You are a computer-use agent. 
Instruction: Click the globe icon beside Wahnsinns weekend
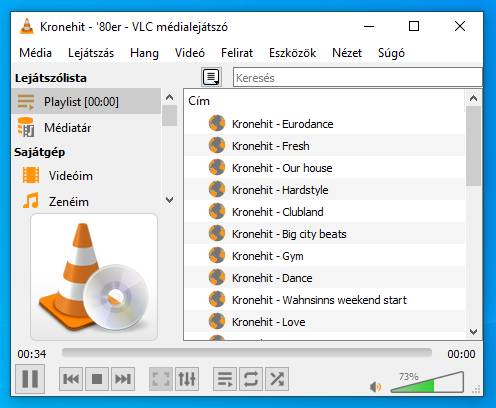point(217,299)
